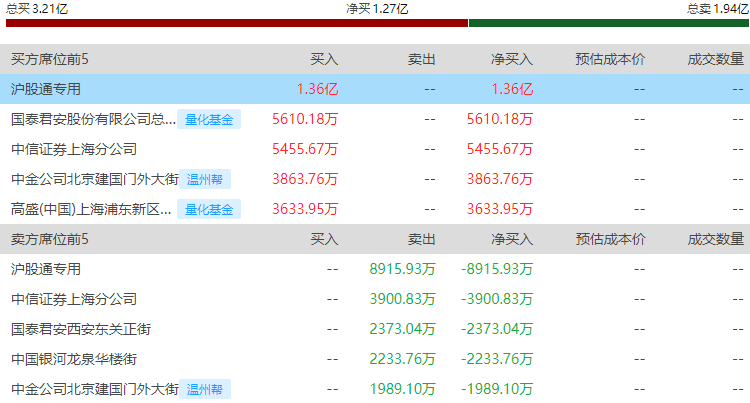Click 净买 1.27亿 label
The height and width of the screenshot is (403, 750).
377,9
